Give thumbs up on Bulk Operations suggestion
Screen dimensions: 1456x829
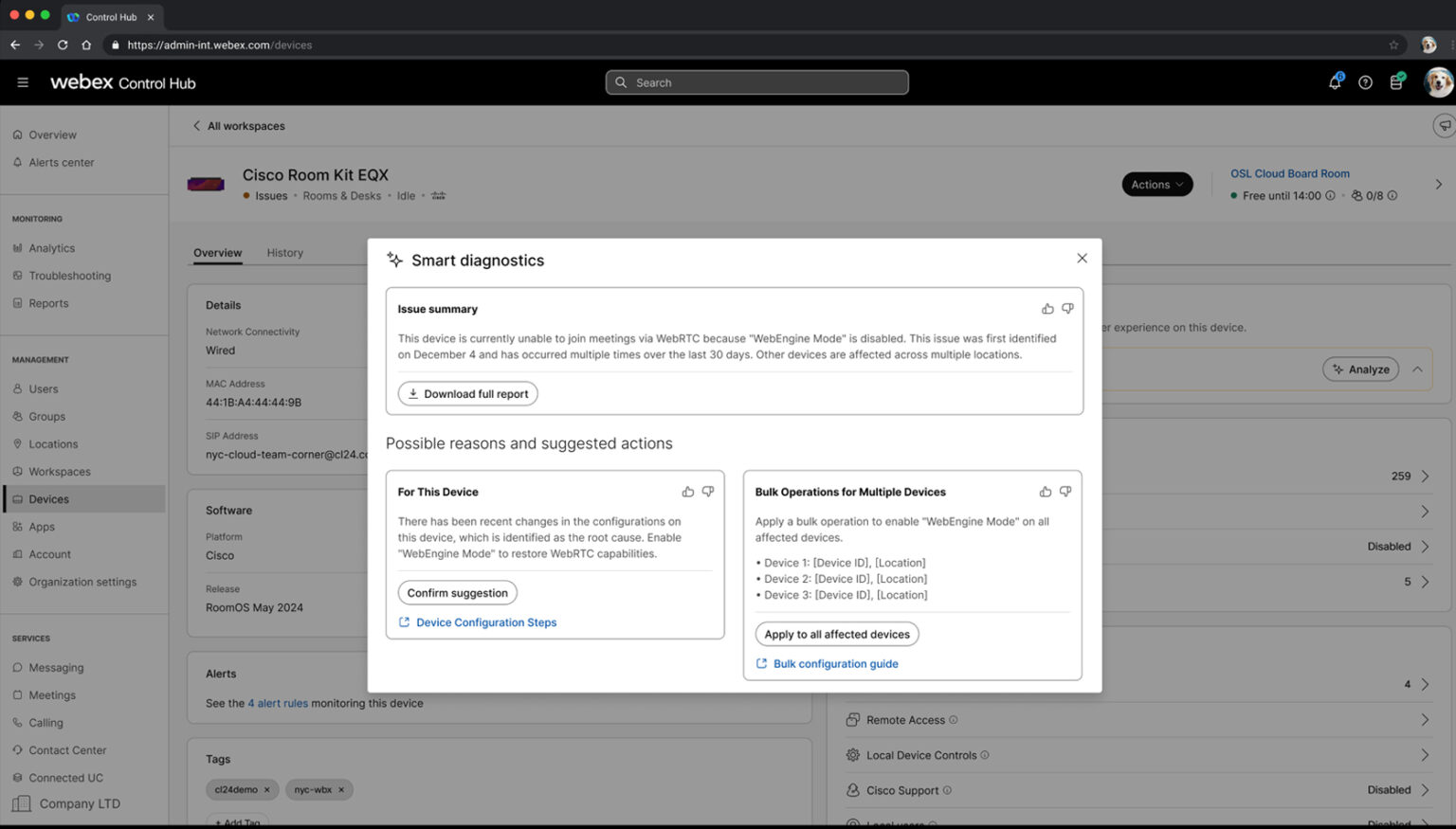tap(1045, 492)
